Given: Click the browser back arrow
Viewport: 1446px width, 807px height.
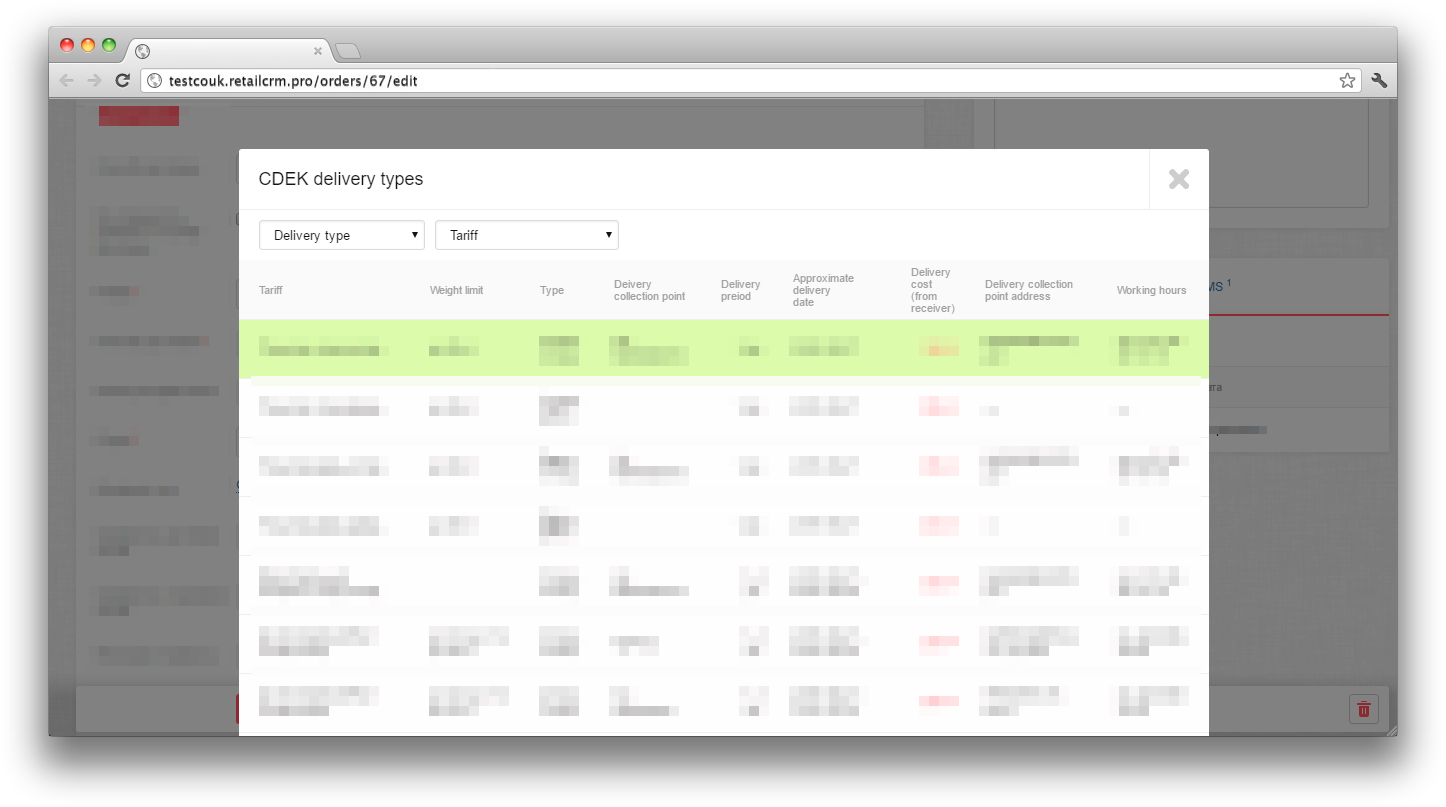Looking at the screenshot, I should pos(67,81).
